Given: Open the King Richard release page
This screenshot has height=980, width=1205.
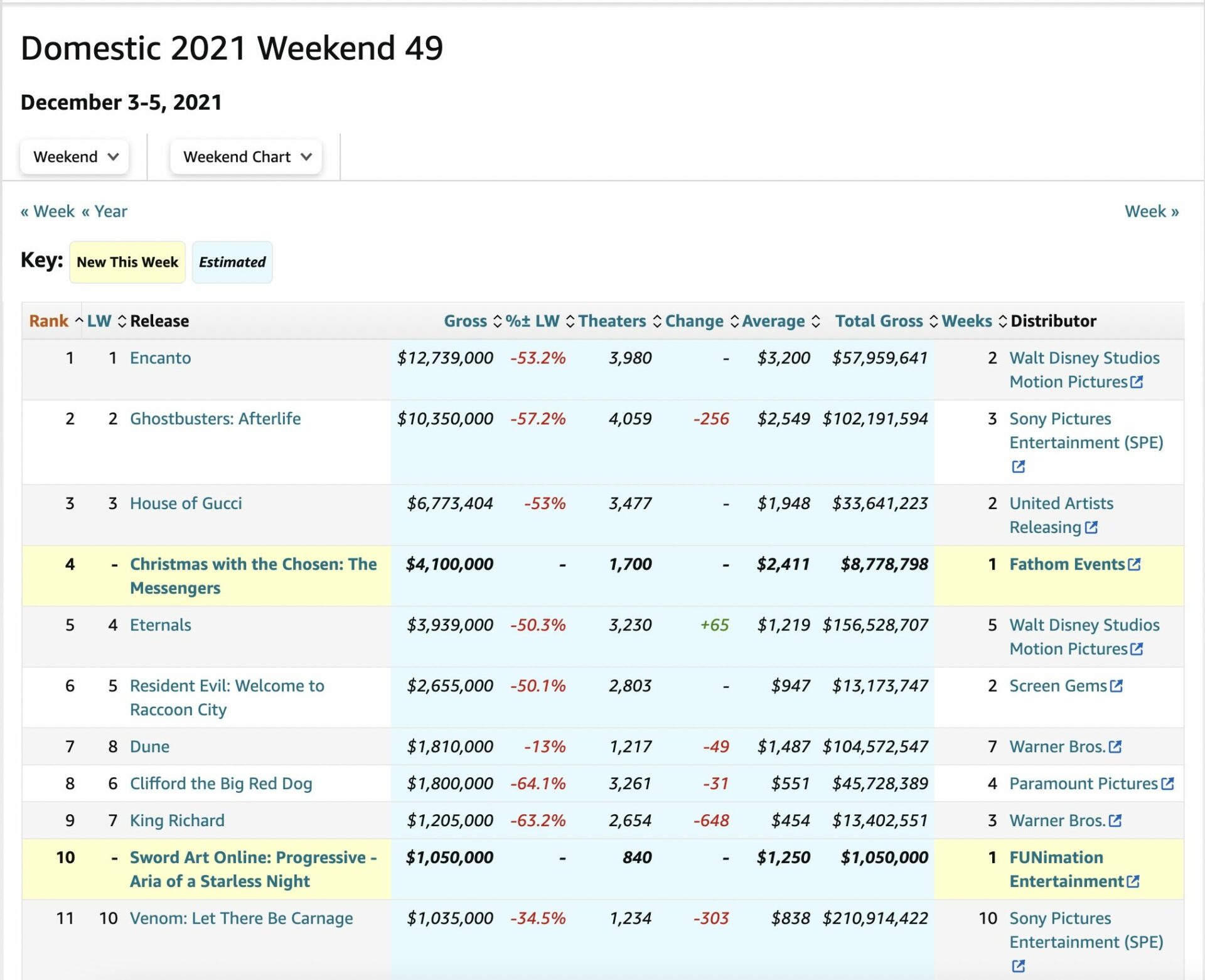Looking at the screenshot, I should tap(177, 821).
